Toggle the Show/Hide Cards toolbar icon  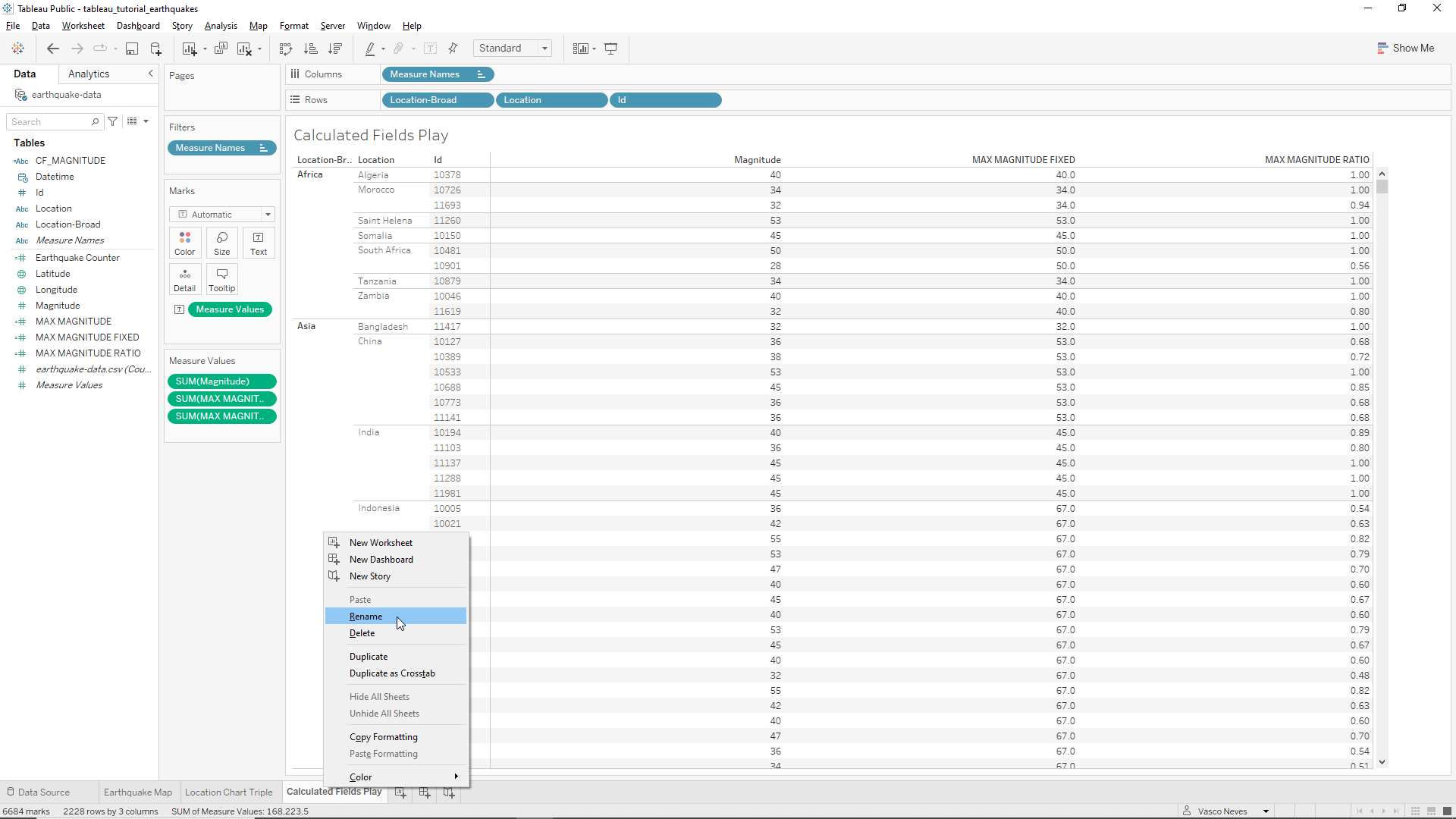click(580, 49)
